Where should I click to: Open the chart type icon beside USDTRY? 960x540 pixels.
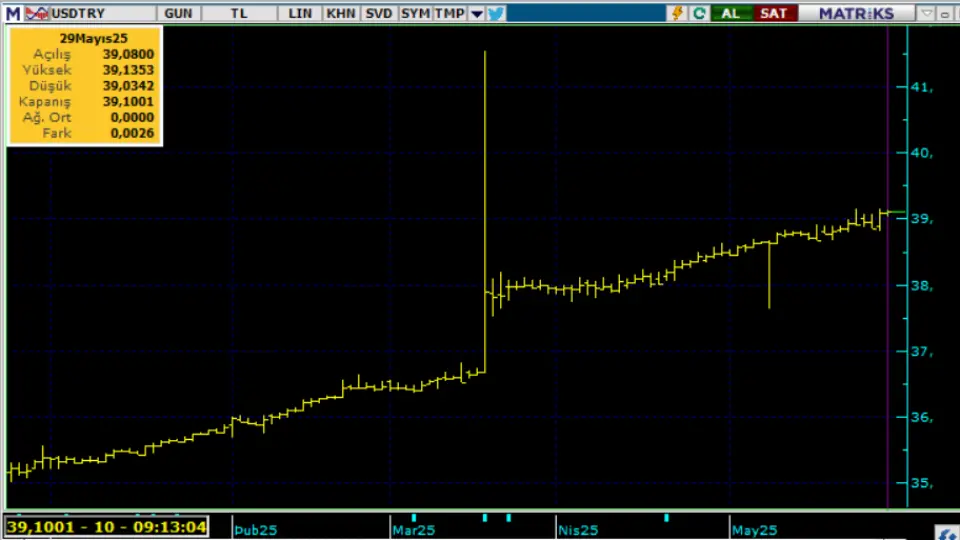[36, 13]
